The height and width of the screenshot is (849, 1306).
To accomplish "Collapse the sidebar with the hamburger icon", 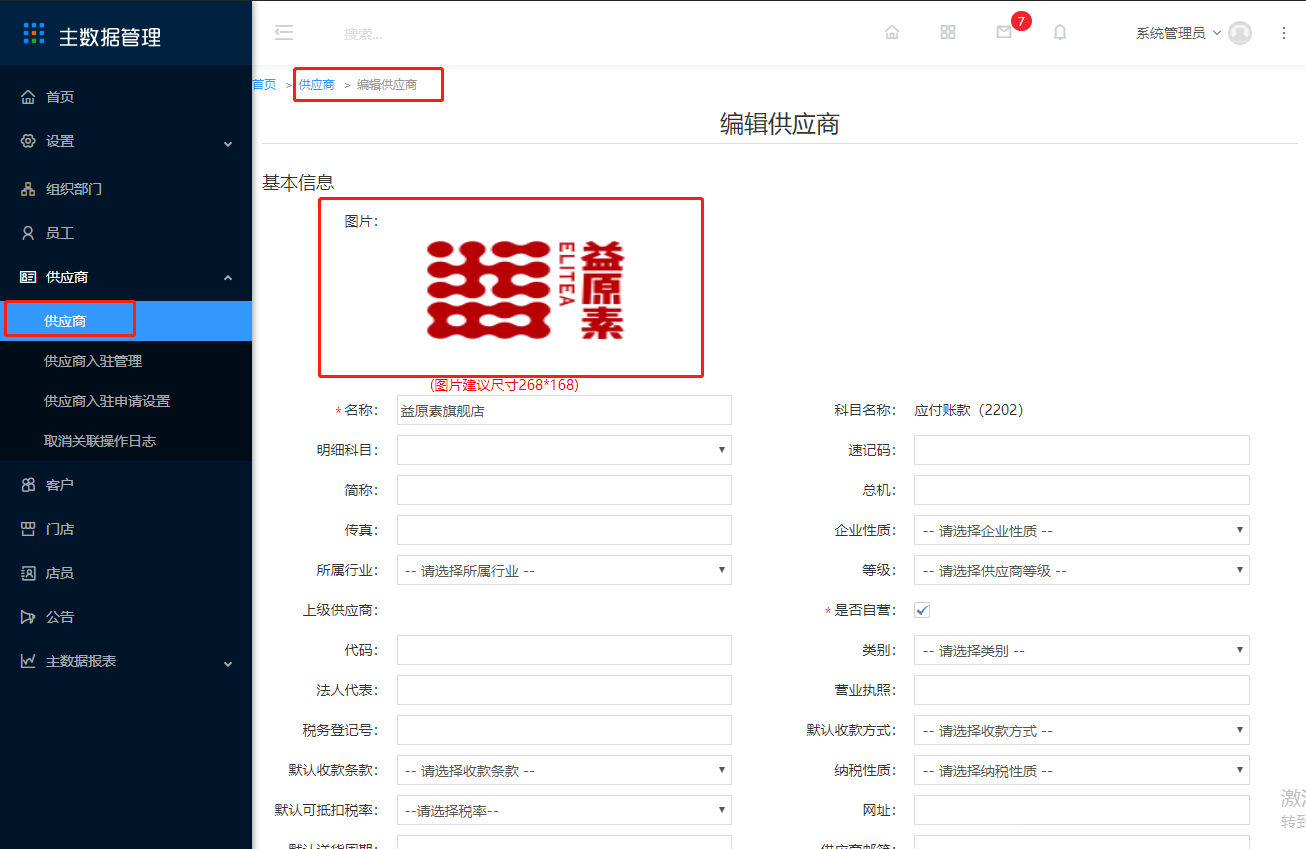I will coord(284,32).
